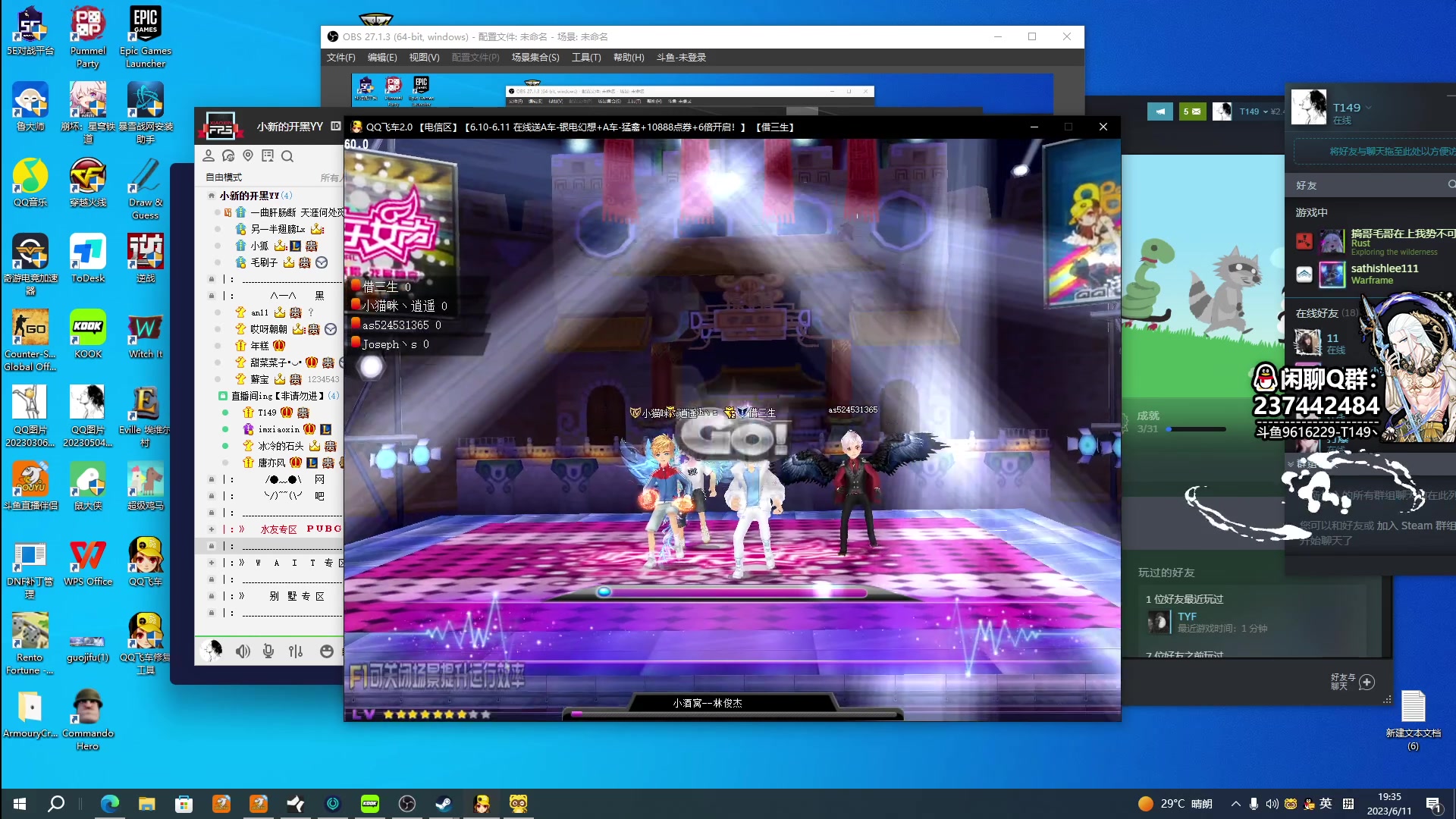
Task: Open the user profile icon in YY toolbar
Action: pyautogui.click(x=209, y=155)
